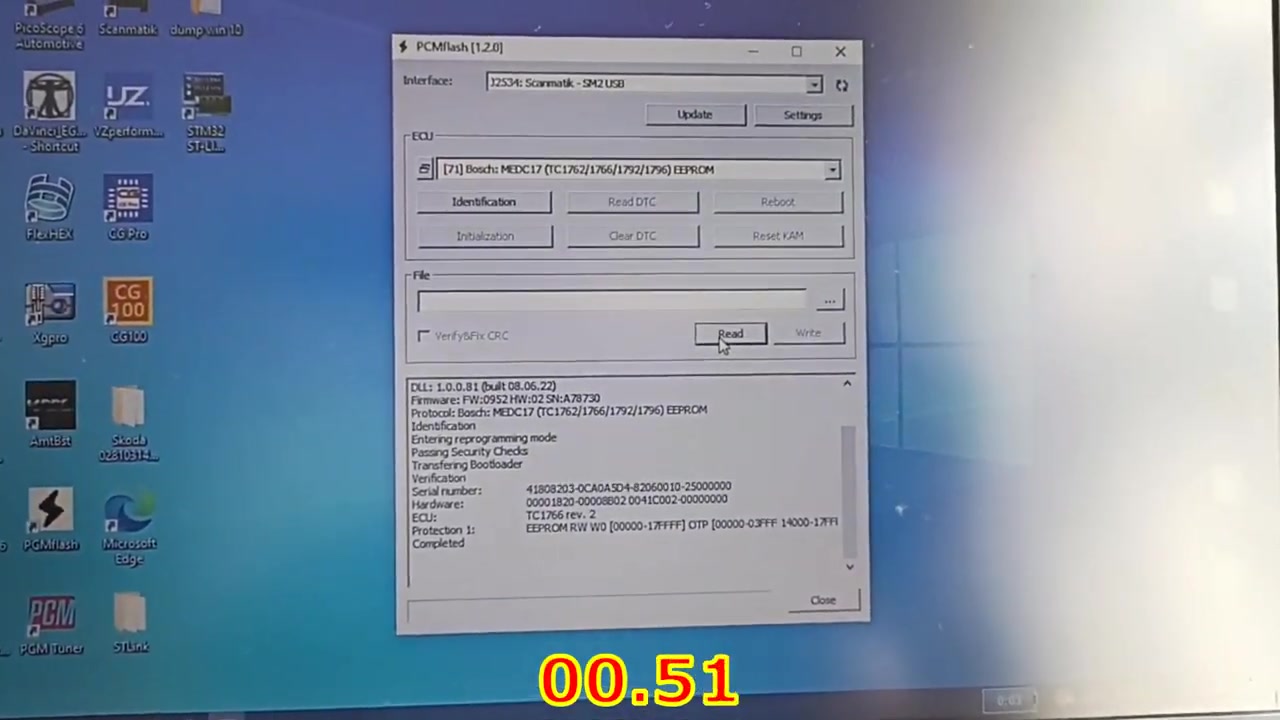Screen dimensions: 1280x720
Task: Click the Read DTC button
Action: coord(632,202)
